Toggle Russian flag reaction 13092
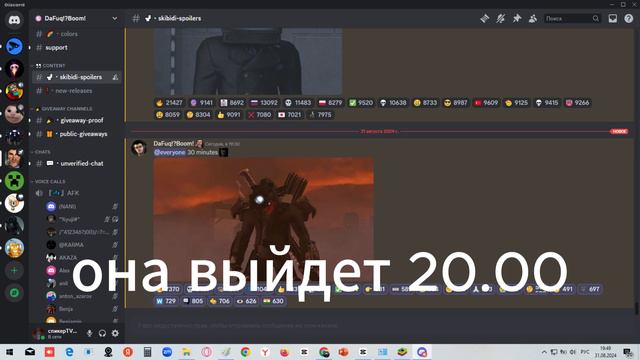Viewport: 640px width, 360px height. 264,103
